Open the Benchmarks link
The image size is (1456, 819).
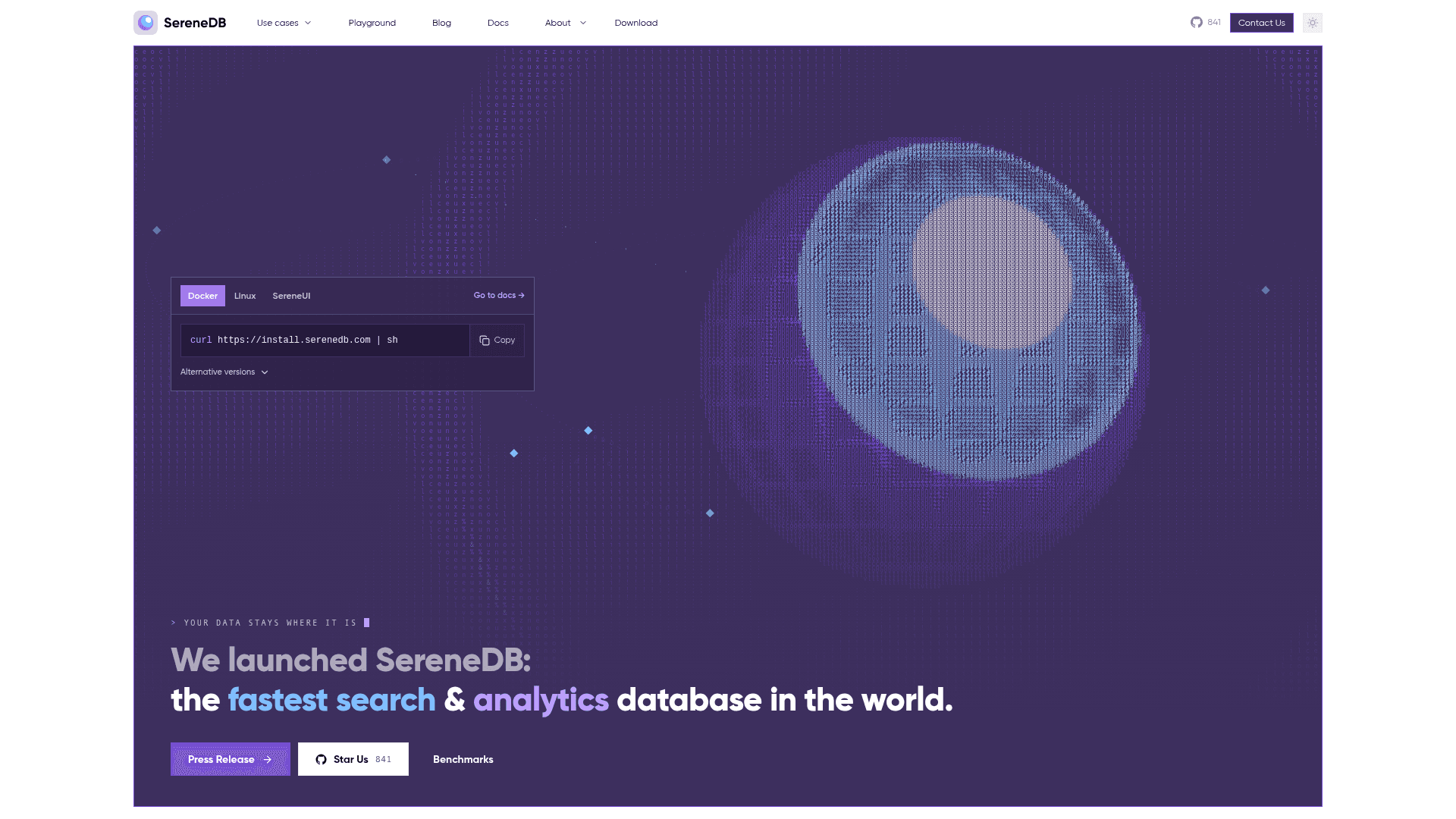coord(463,759)
